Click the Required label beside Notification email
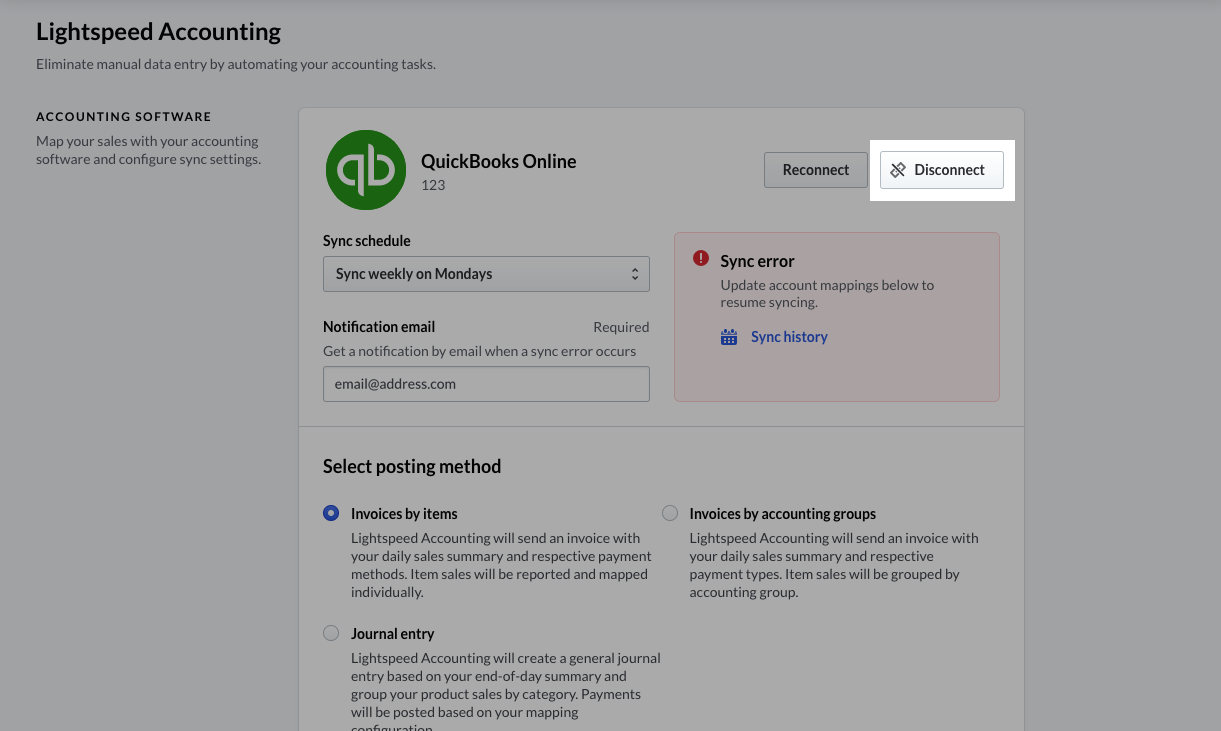Screen dimensions: 1221x731 click(x=621, y=327)
